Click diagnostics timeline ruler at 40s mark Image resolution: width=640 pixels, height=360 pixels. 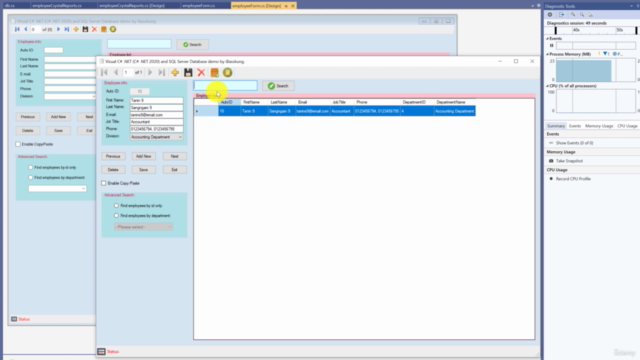point(576,30)
